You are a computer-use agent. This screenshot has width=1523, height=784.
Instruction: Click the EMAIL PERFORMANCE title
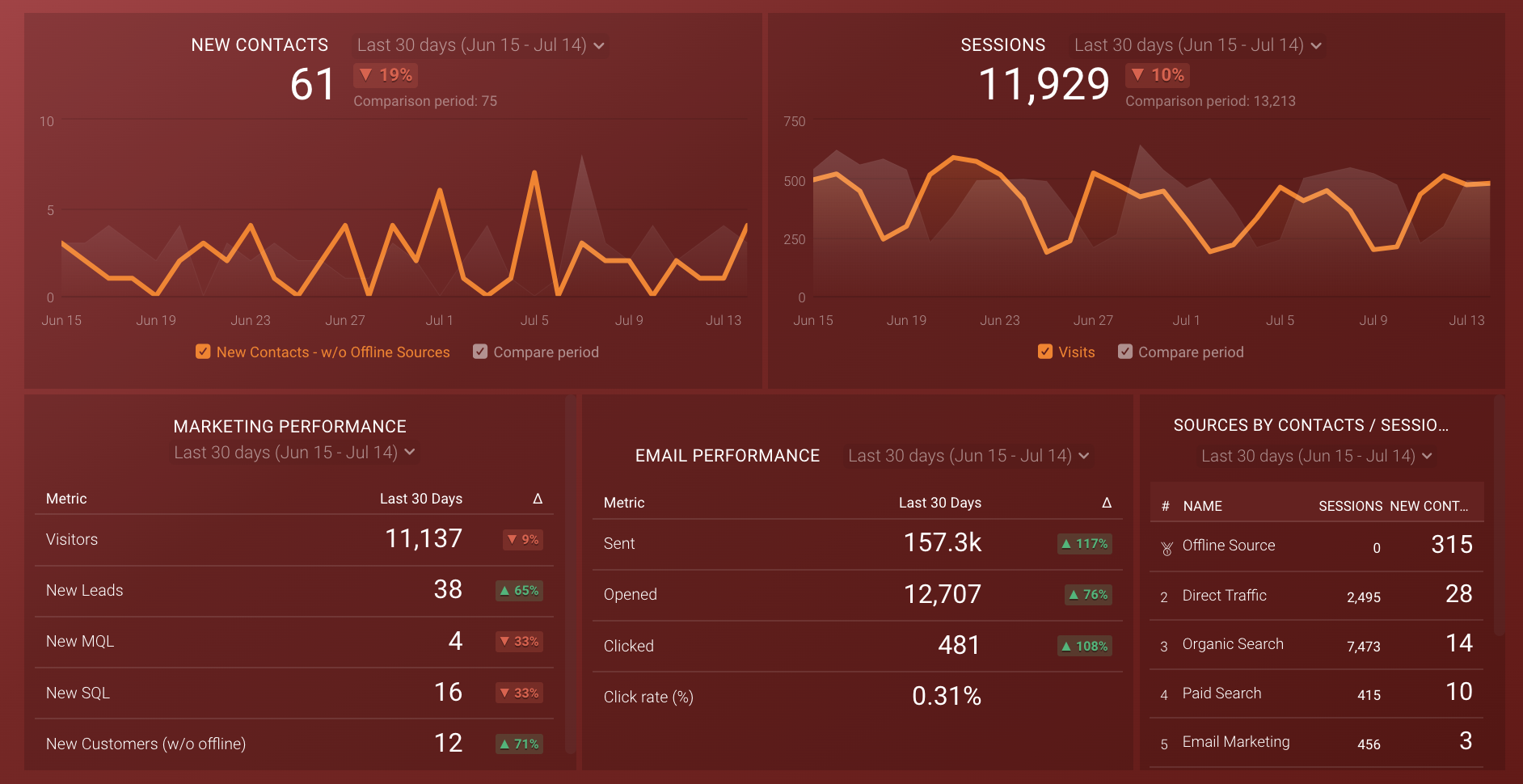pyautogui.click(x=727, y=456)
